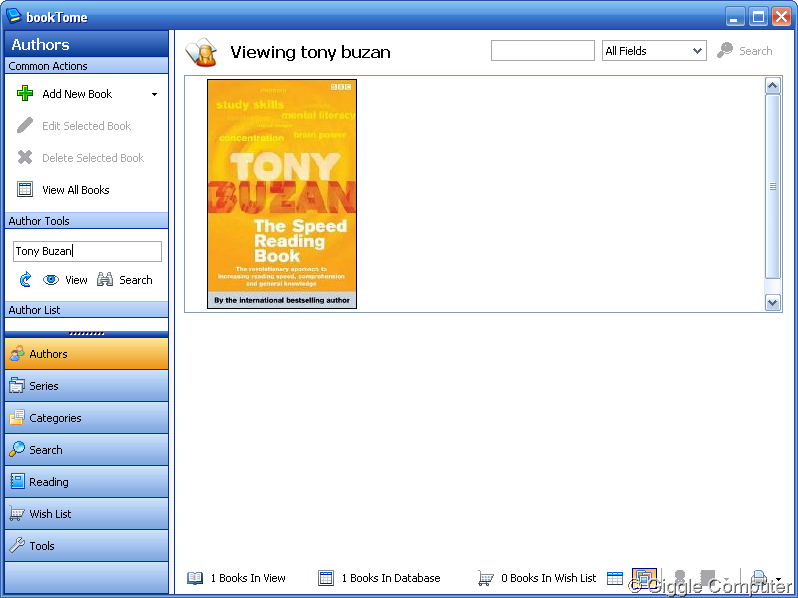Click the scroll up arrow of book view
798x598 pixels.
pos(773,86)
